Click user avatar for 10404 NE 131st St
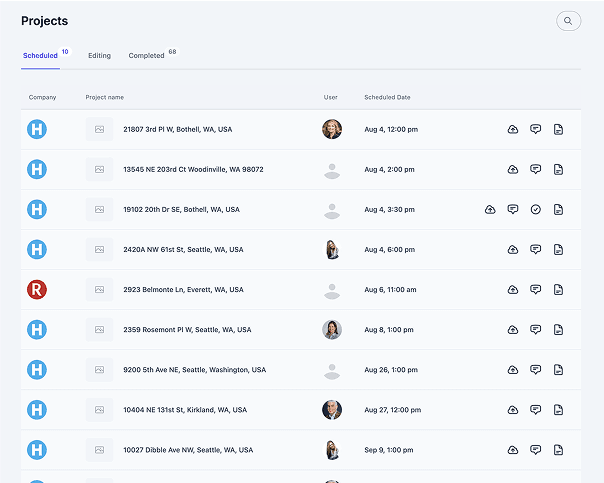Viewport: 604px width, 483px height. pos(332,410)
